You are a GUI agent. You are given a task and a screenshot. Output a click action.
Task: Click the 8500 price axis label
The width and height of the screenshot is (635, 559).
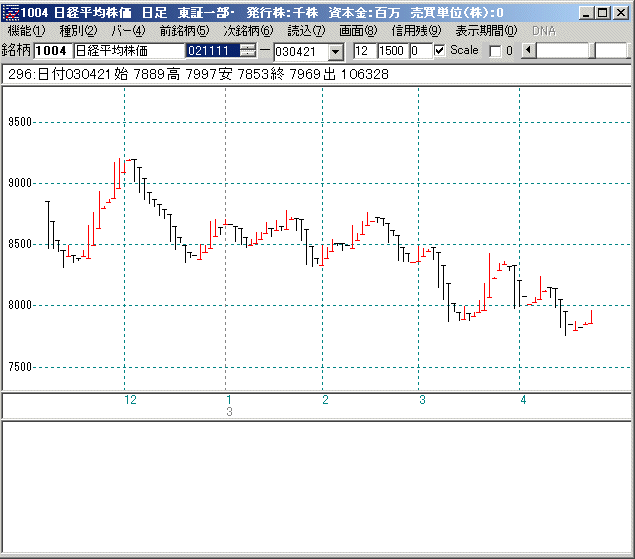pyautogui.click(x=19, y=244)
